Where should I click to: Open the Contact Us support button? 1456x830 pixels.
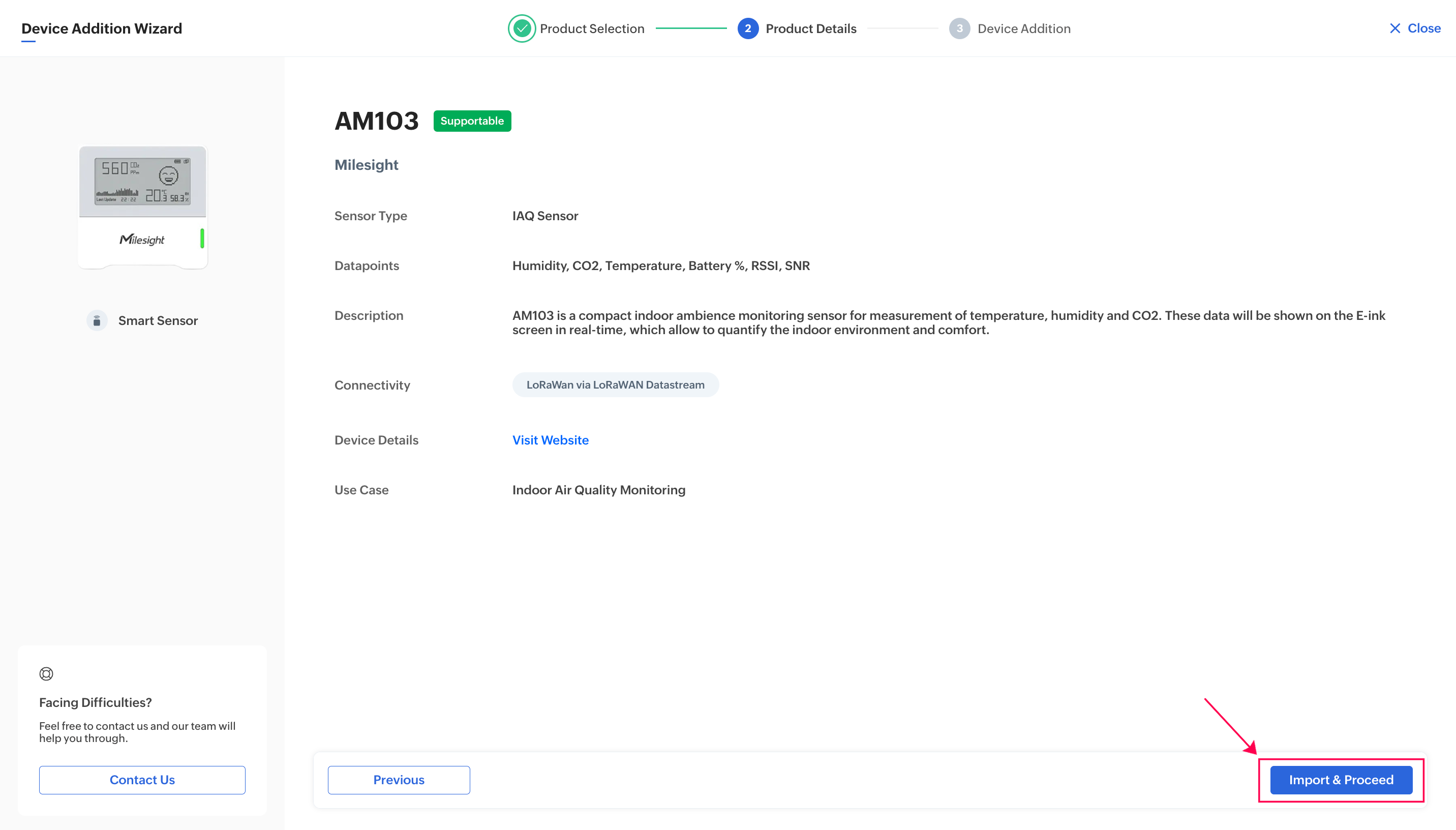tap(142, 779)
